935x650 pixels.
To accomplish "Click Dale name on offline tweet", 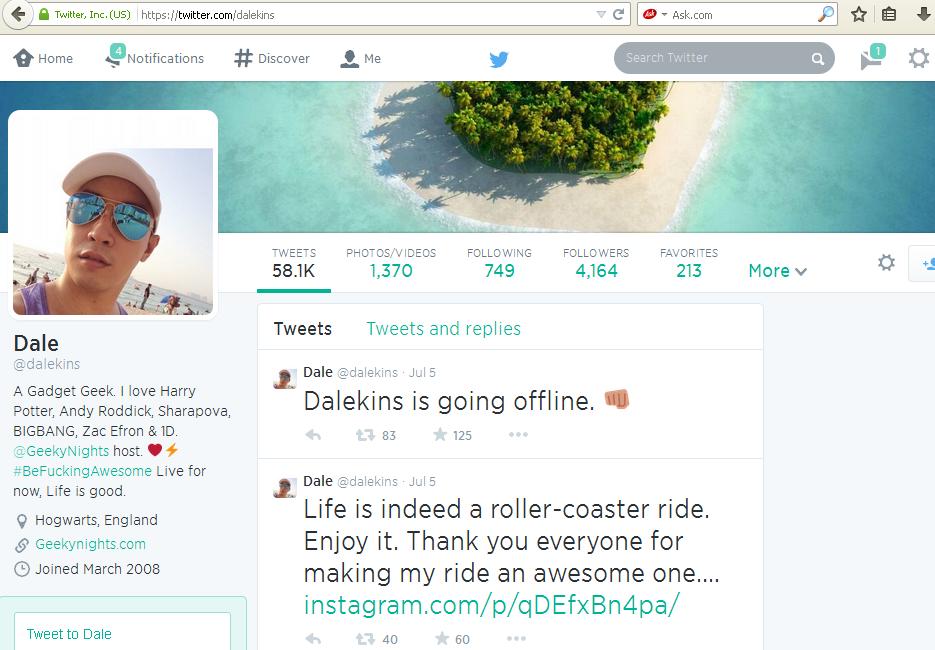I will pos(318,372).
